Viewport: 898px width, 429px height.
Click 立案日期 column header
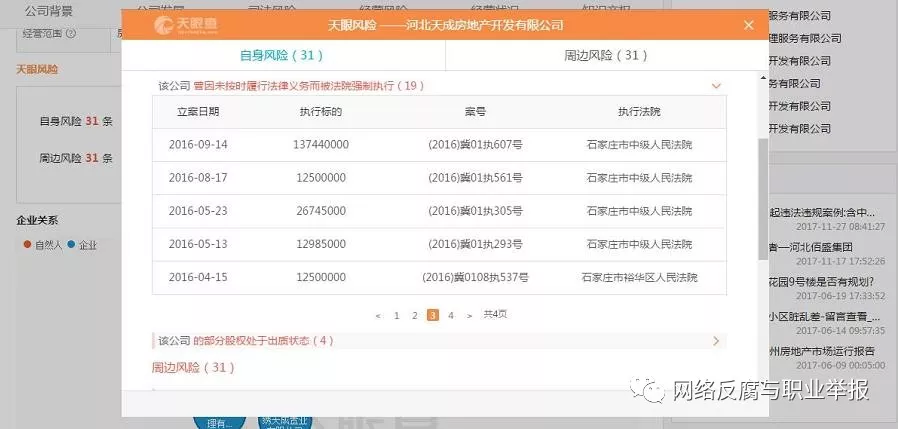[x=198, y=112]
